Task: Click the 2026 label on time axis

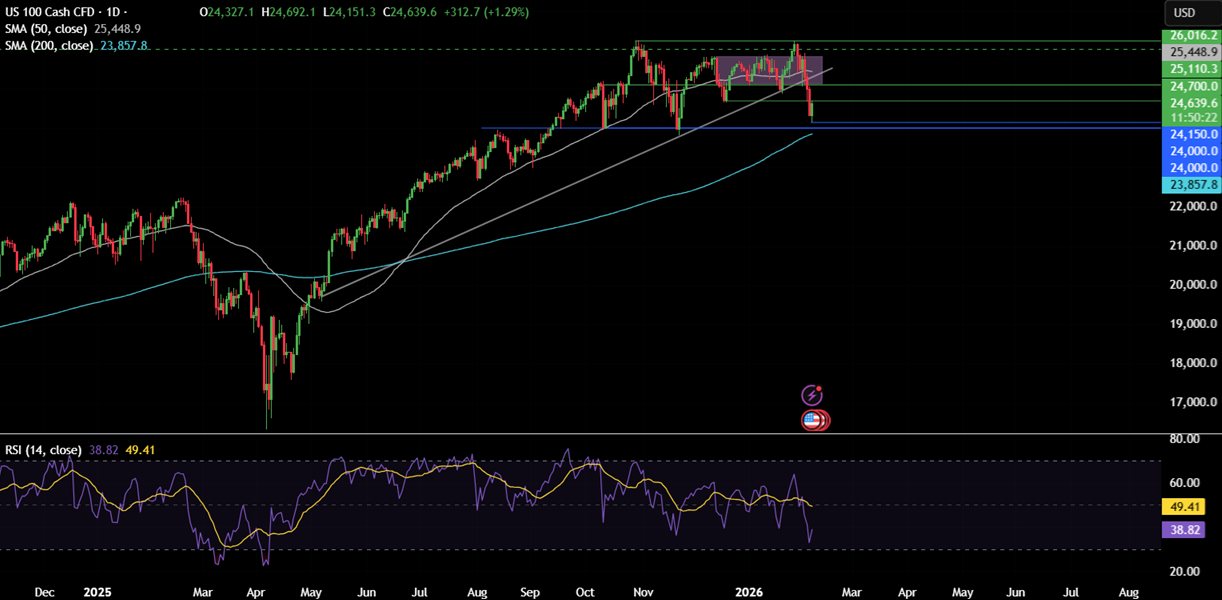Action: pos(749,592)
